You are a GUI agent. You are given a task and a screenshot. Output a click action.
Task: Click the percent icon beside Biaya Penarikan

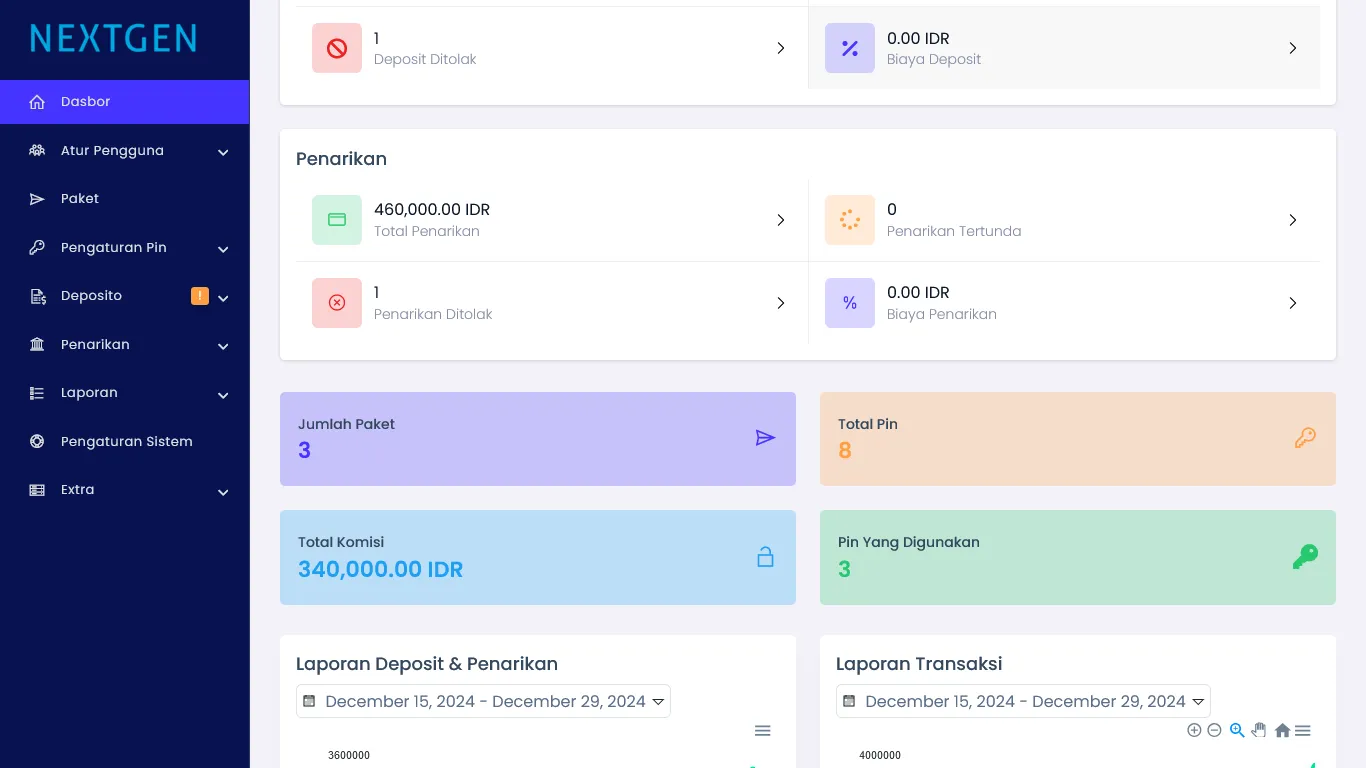pyautogui.click(x=850, y=303)
